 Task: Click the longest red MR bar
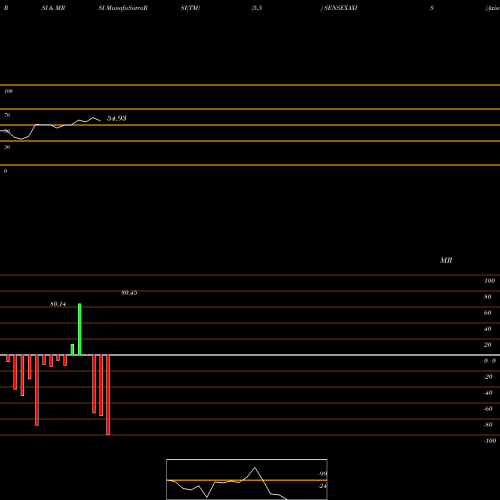tap(108, 395)
